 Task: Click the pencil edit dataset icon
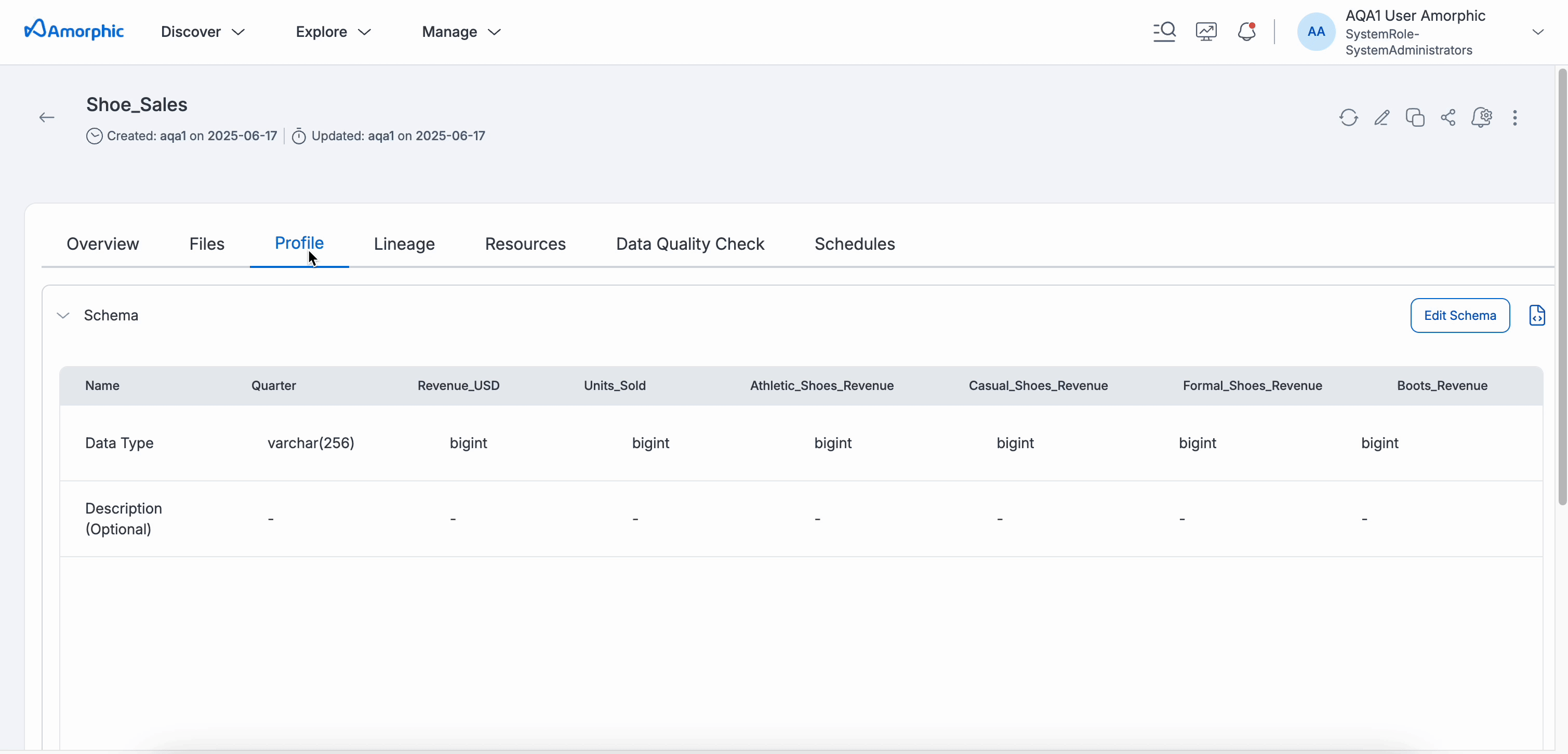(1381, 117)
